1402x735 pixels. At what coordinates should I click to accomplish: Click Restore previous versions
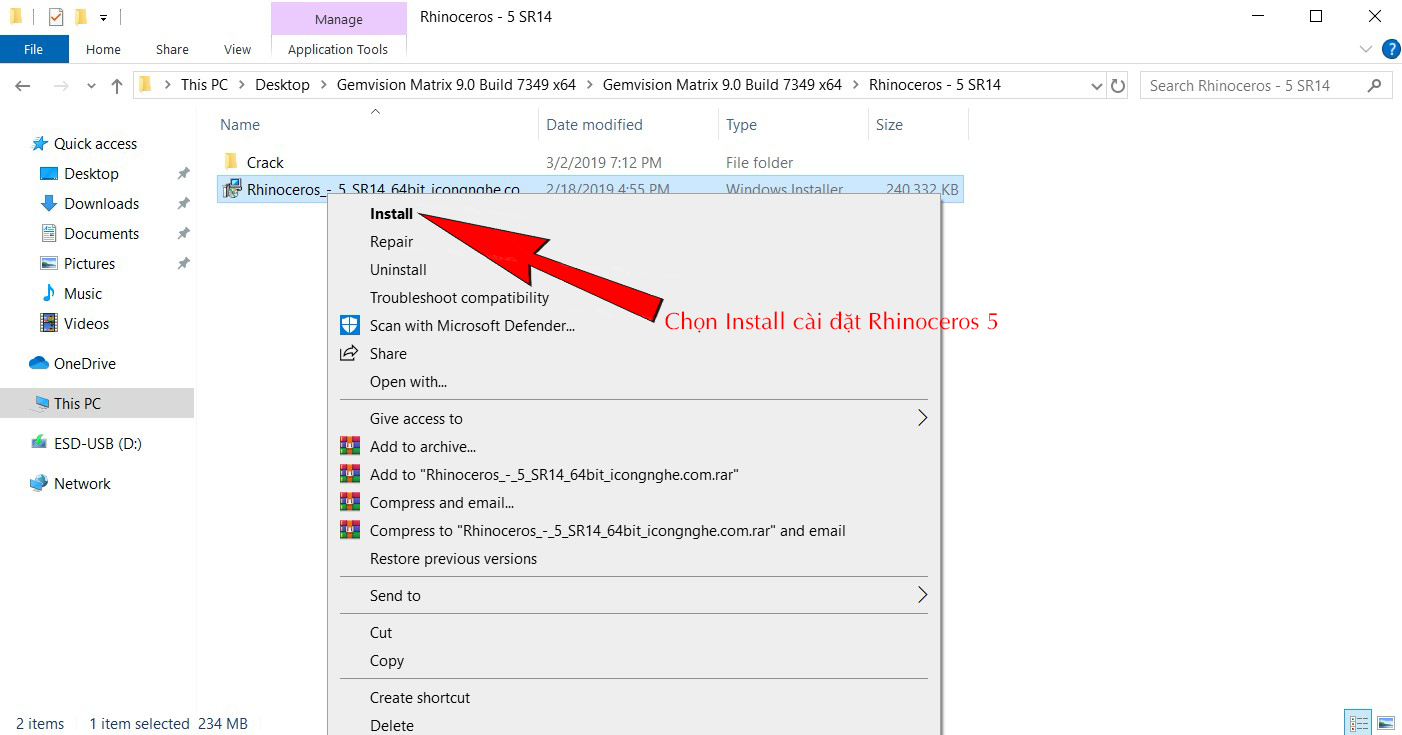tap(453, 558)
